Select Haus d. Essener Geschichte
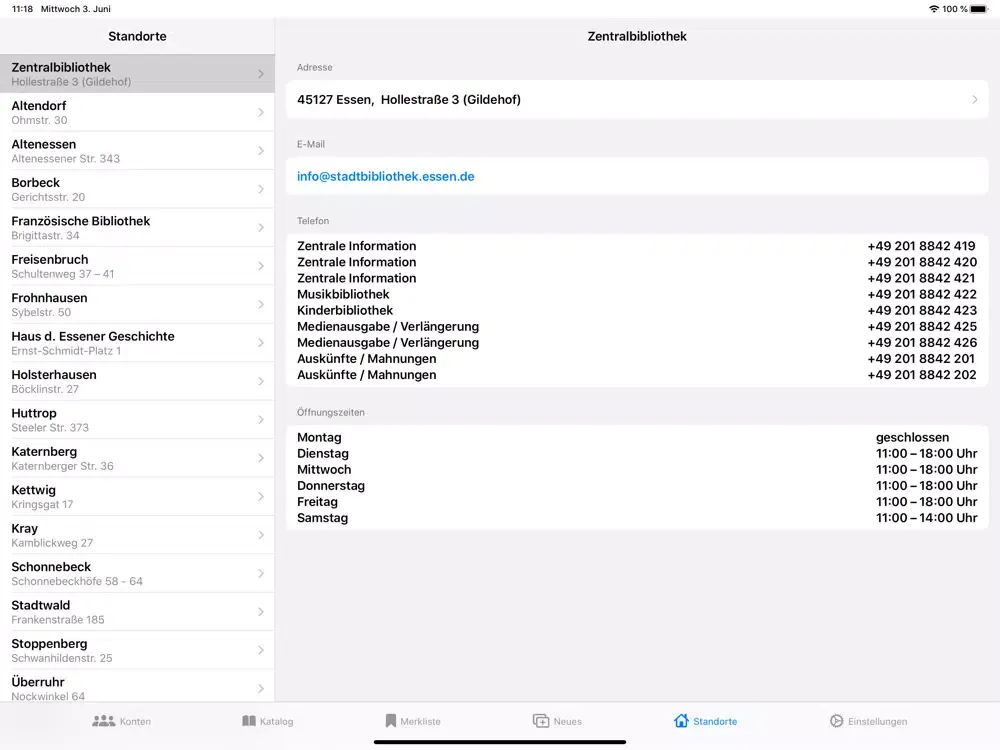This screenshot has height=750, width=1000. tap(137, 343)
